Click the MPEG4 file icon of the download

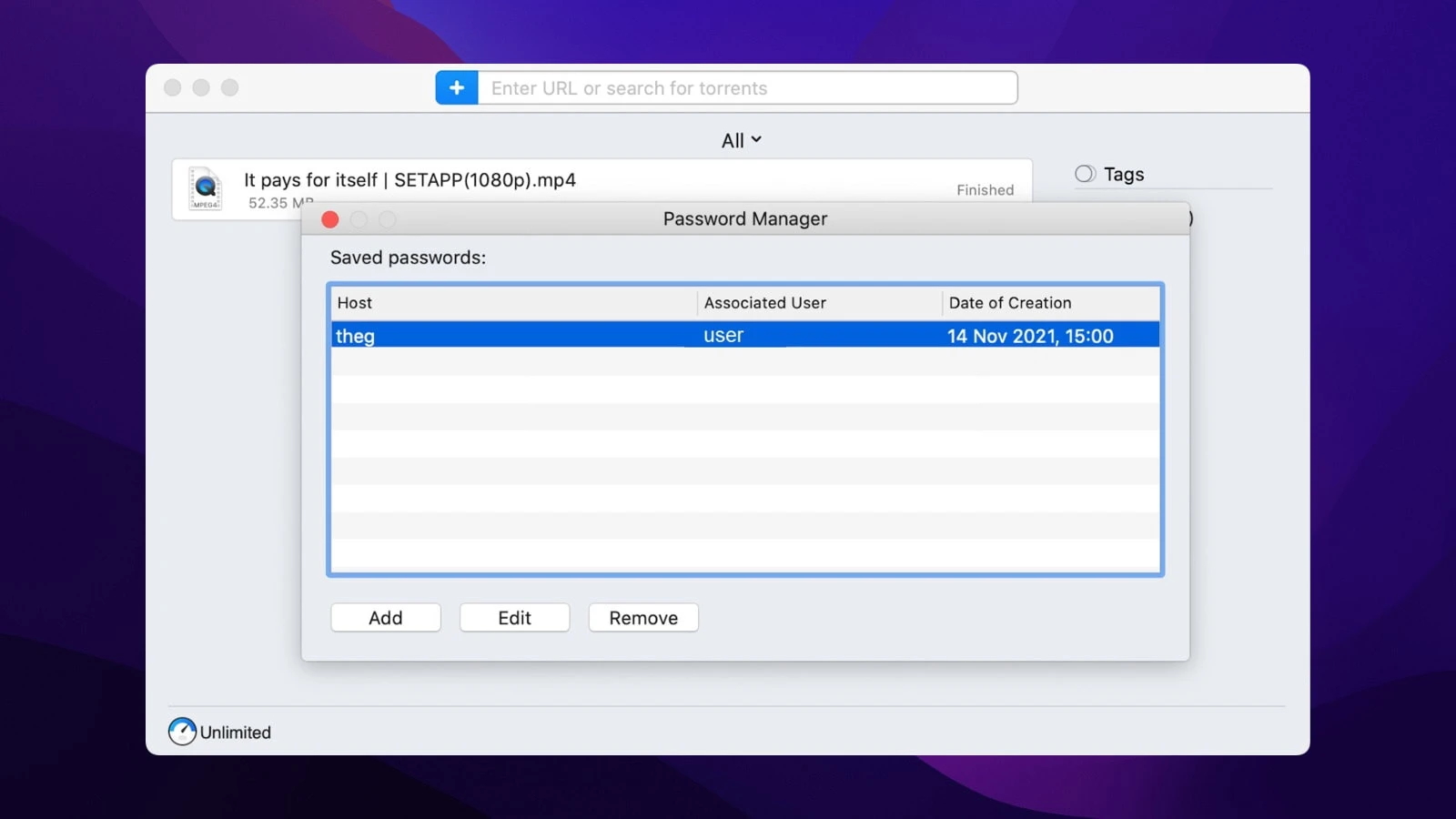pos(205,188)
